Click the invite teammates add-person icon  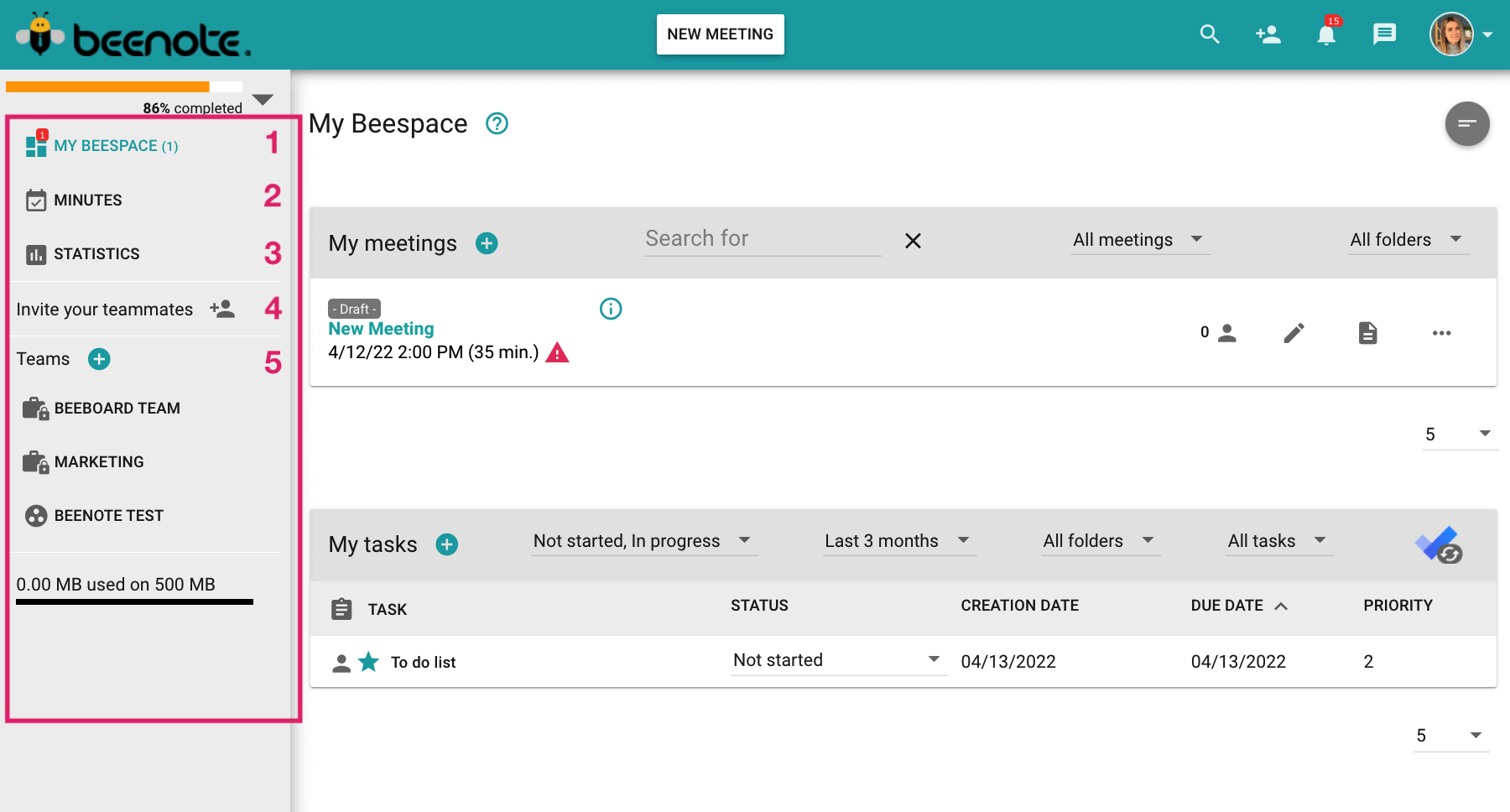click(222, 309)
